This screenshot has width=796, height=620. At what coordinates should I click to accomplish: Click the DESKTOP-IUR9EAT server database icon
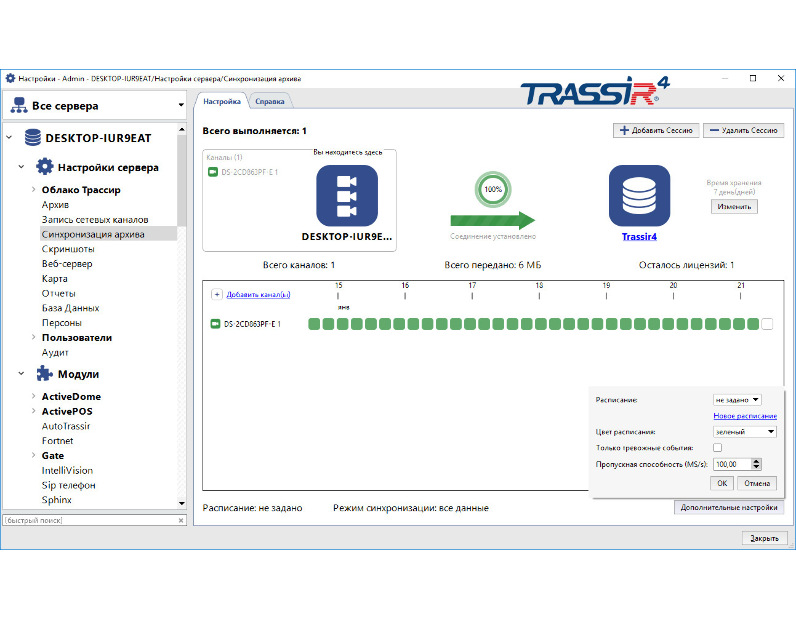click(33, 138)
